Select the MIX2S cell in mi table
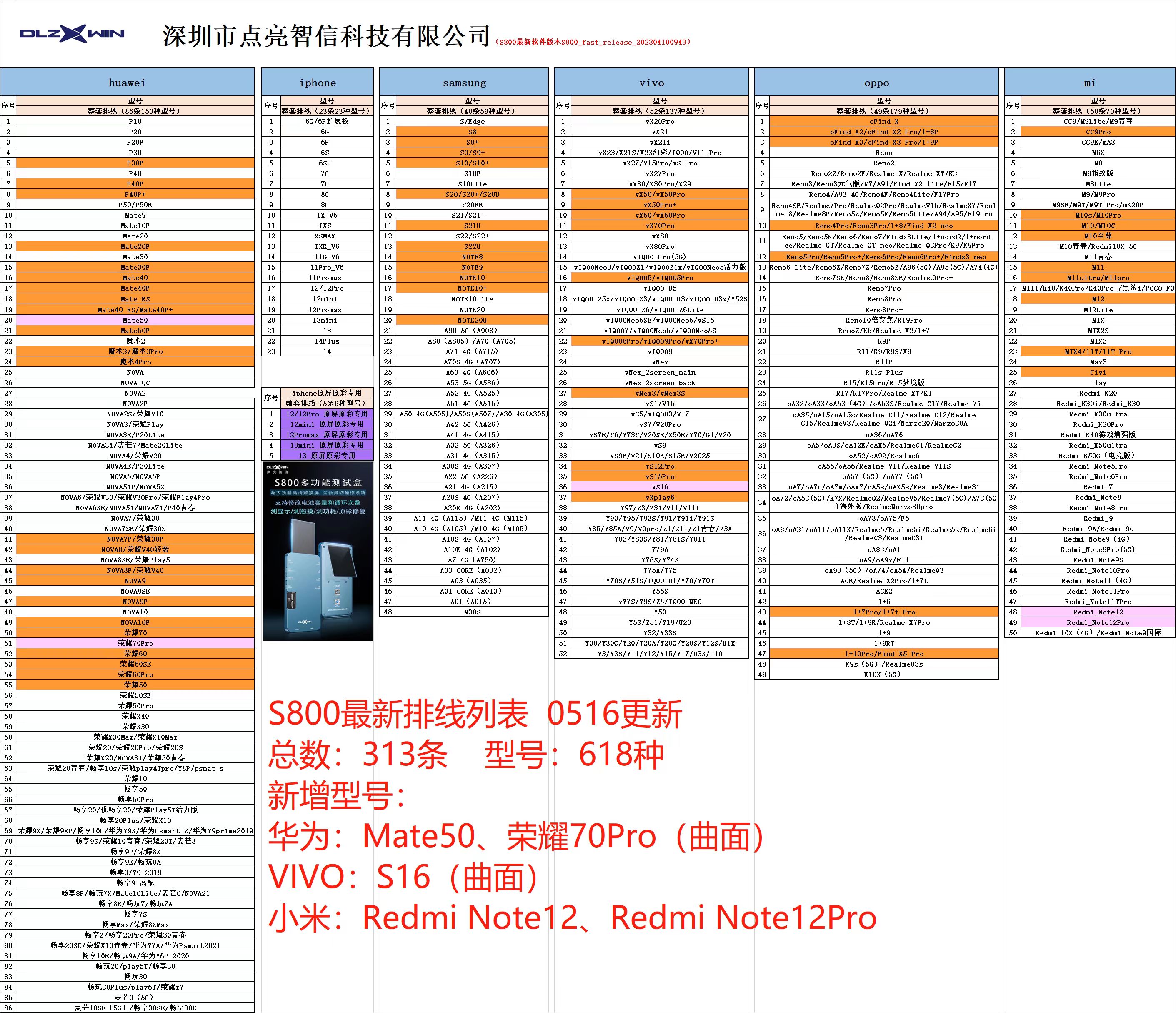This screenshot has width=1176, height=1013. click(x=1098, y=331)
